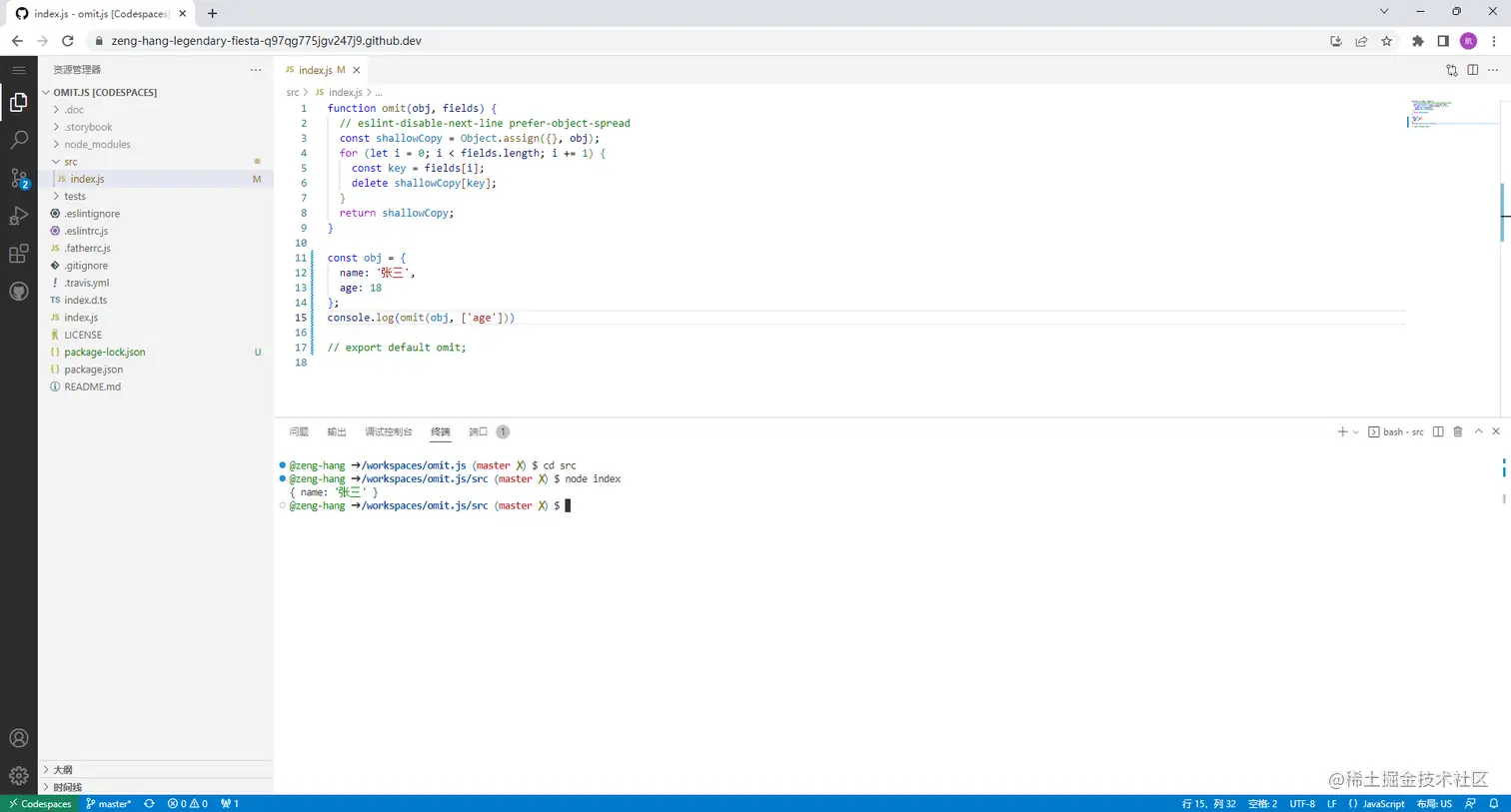Click the synchronize changes icon in status bar
Image resolution: width=1511 pixels, height=812 pixels.
(149, 803)
